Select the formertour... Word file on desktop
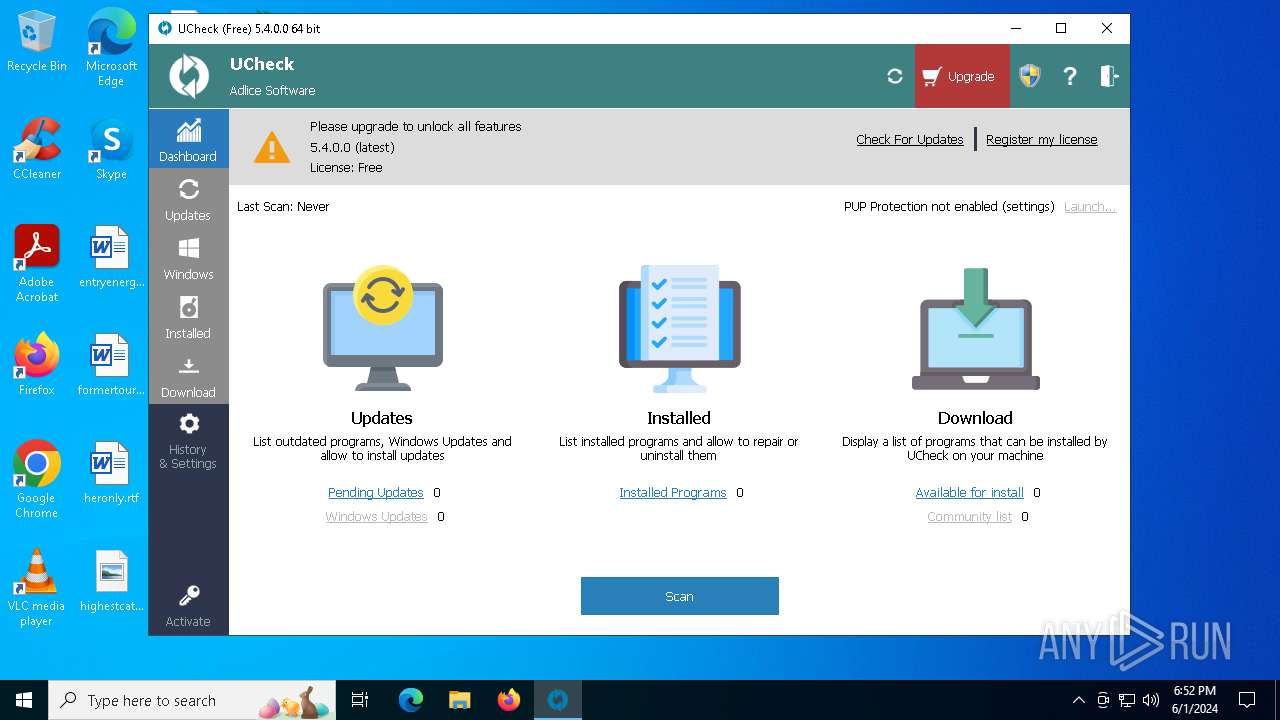The height and width of the screenshot is (720, 1280). pos(111,365)
